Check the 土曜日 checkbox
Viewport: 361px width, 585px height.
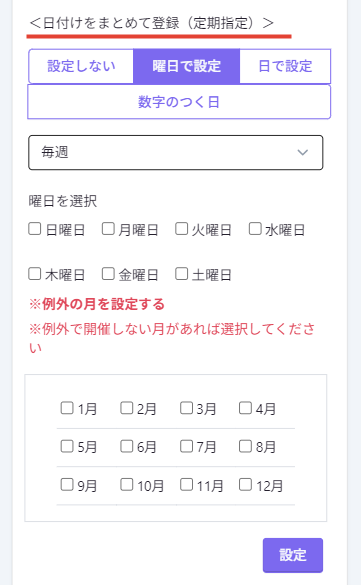(182, 274)
